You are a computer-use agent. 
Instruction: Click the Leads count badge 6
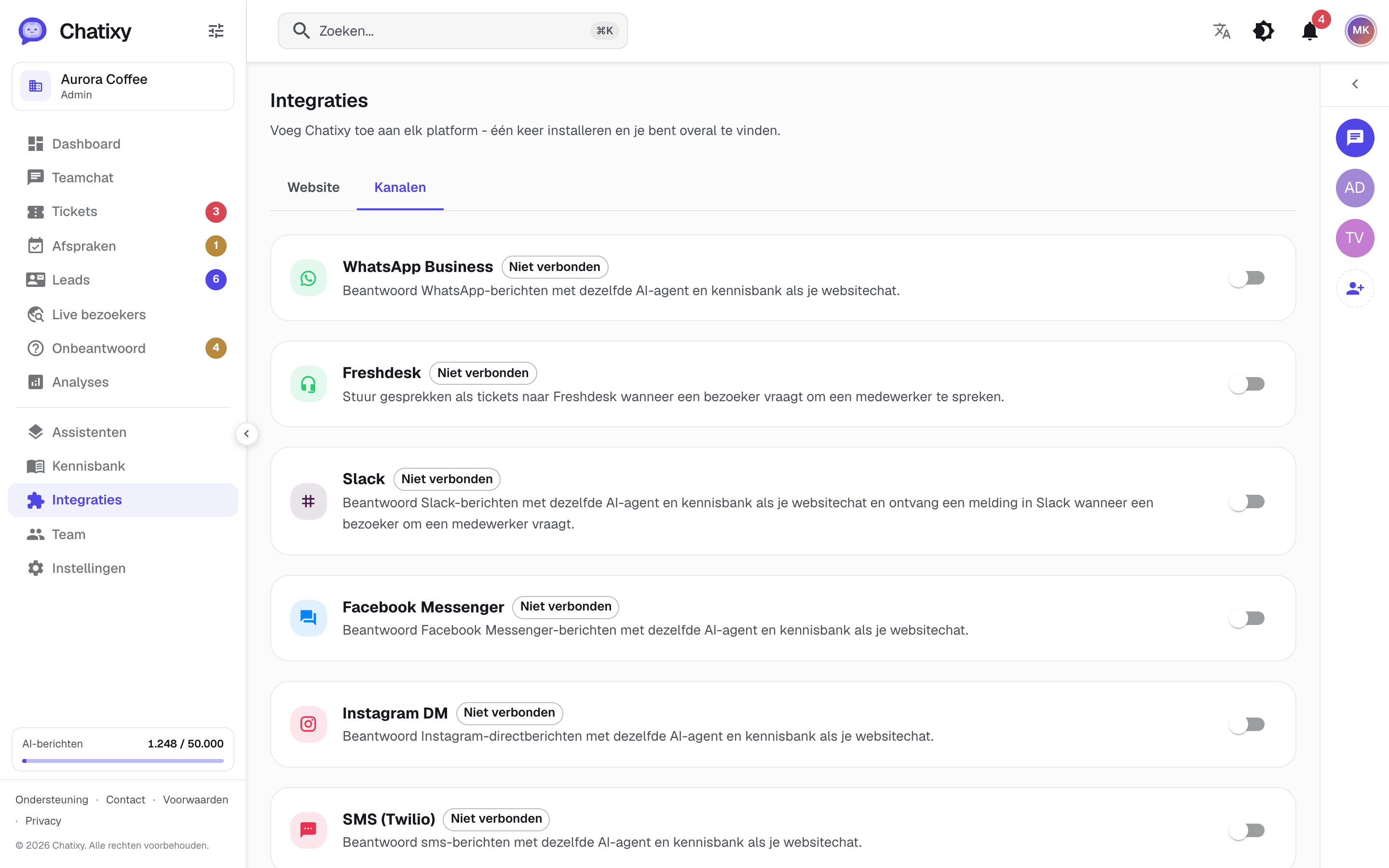(x=216, y=280)
